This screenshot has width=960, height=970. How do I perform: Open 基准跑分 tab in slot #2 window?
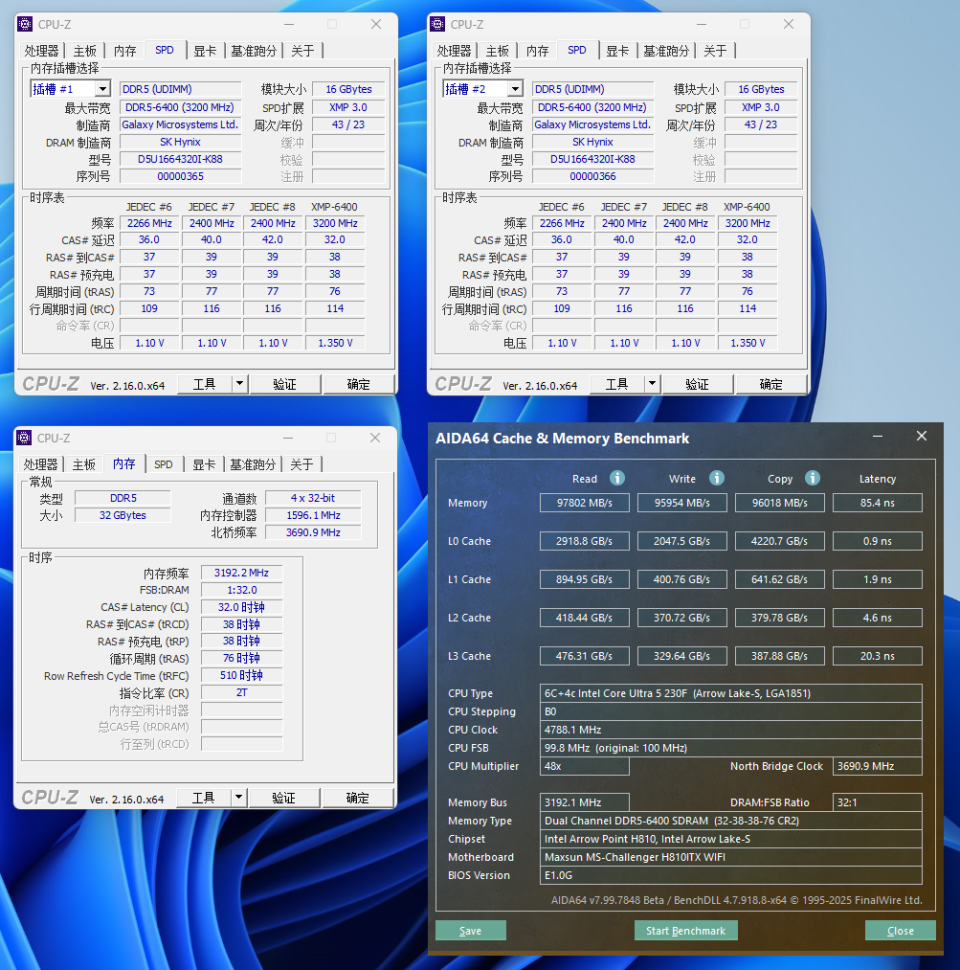[x=666, y=51]
